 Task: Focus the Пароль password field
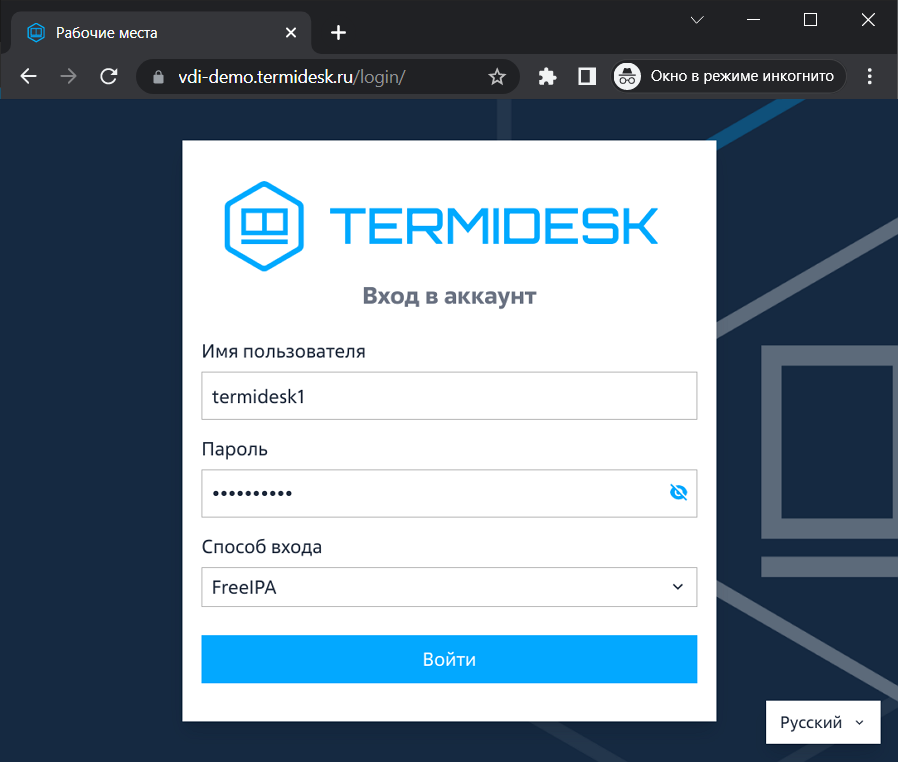click(x=449, y=493)
